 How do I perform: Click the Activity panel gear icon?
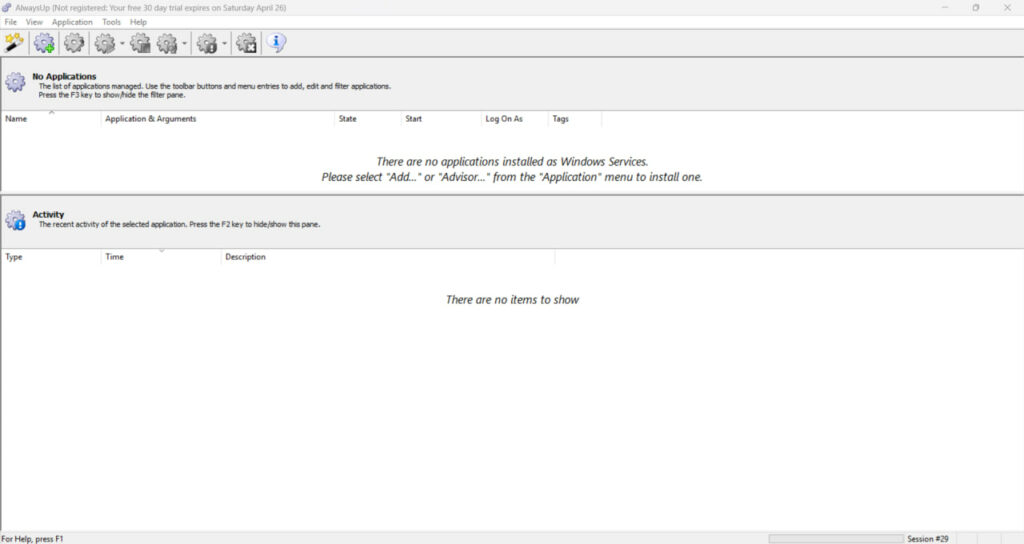15,220
